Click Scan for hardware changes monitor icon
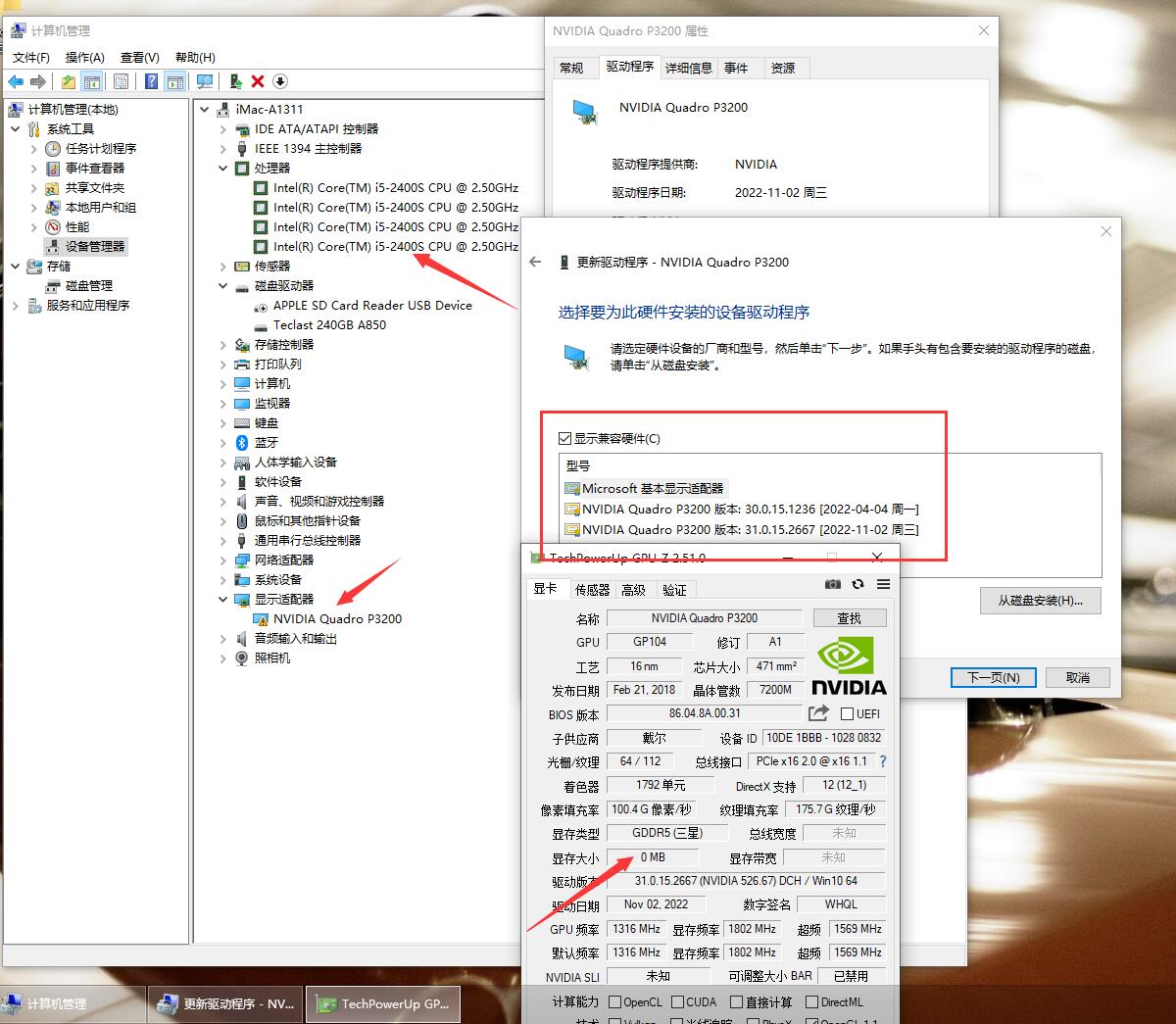This screenshot has height=1024, width=1176. click(x=205, y=81)
